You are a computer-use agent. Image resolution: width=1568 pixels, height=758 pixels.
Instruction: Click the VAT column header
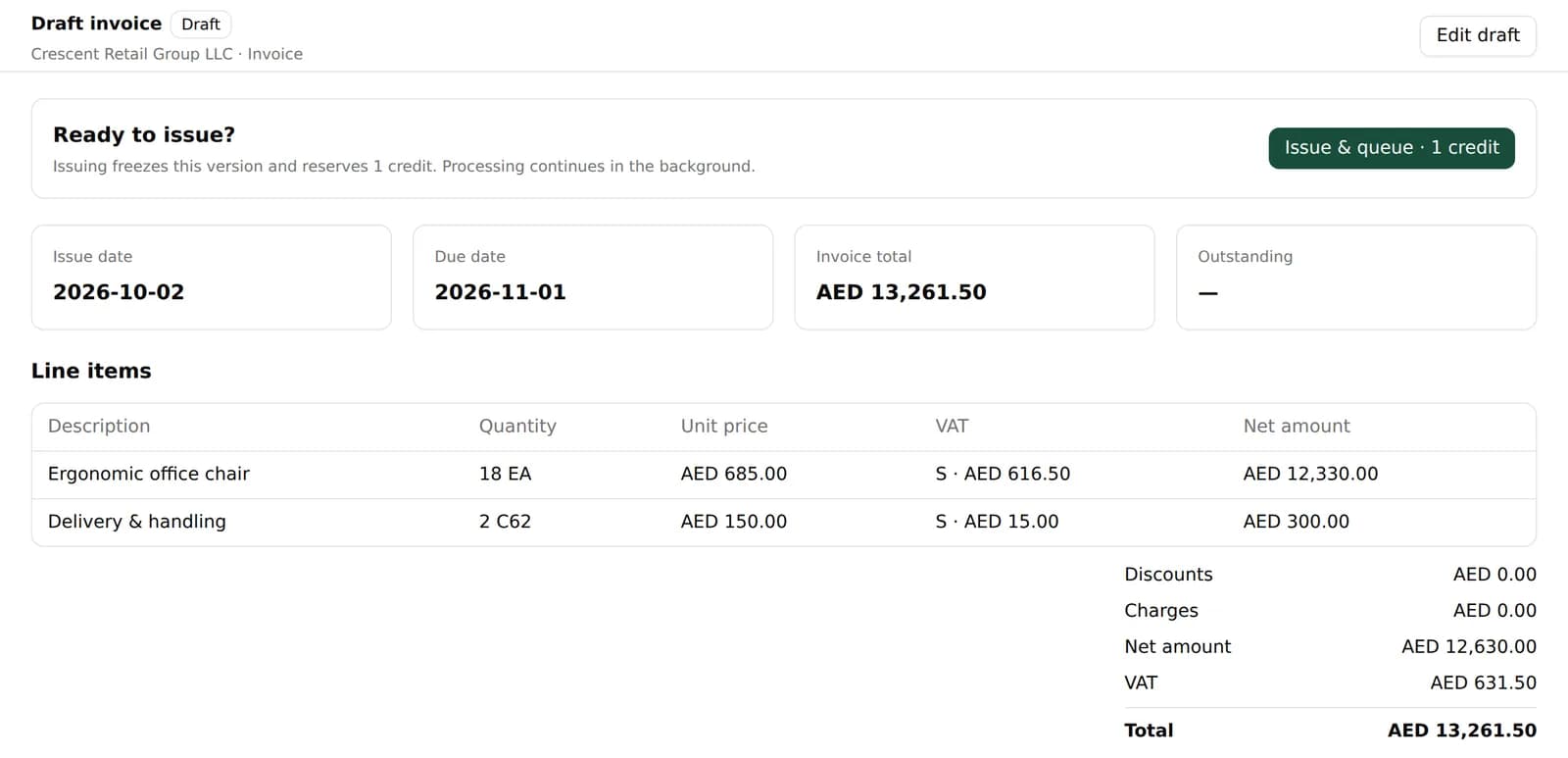click(x=952, y=427)
